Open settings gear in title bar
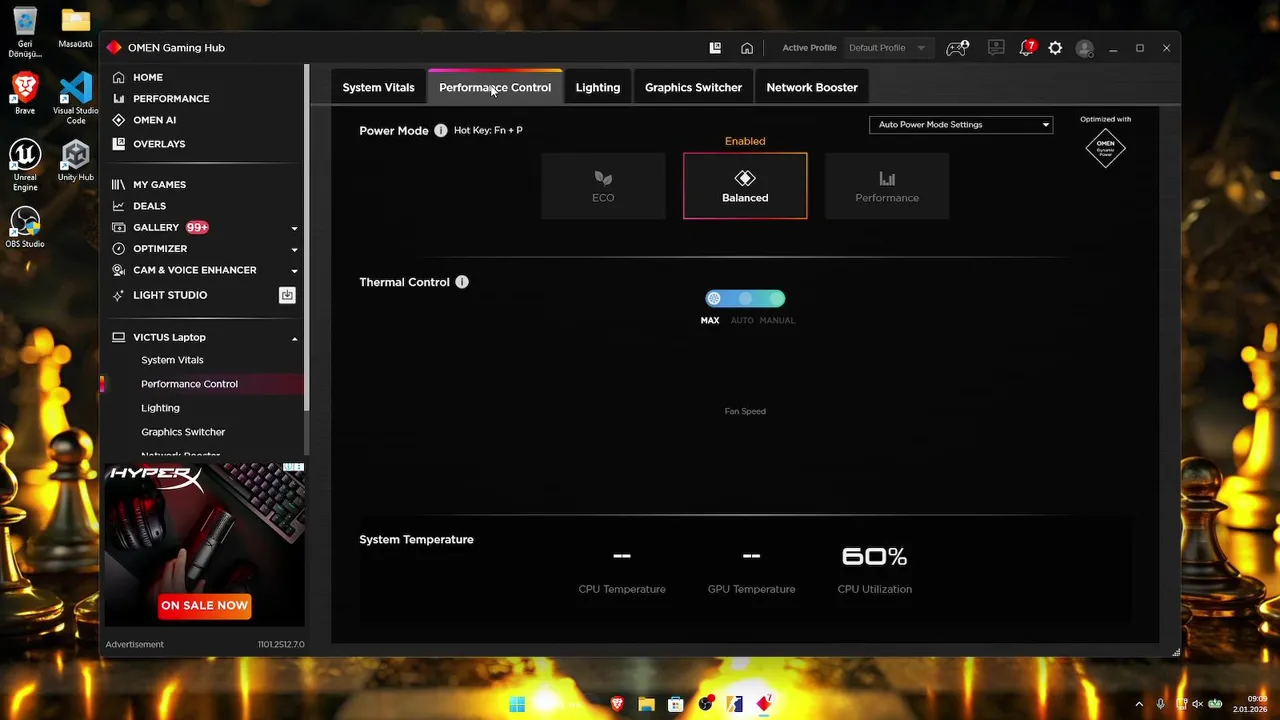 [x=1055, y=48]
